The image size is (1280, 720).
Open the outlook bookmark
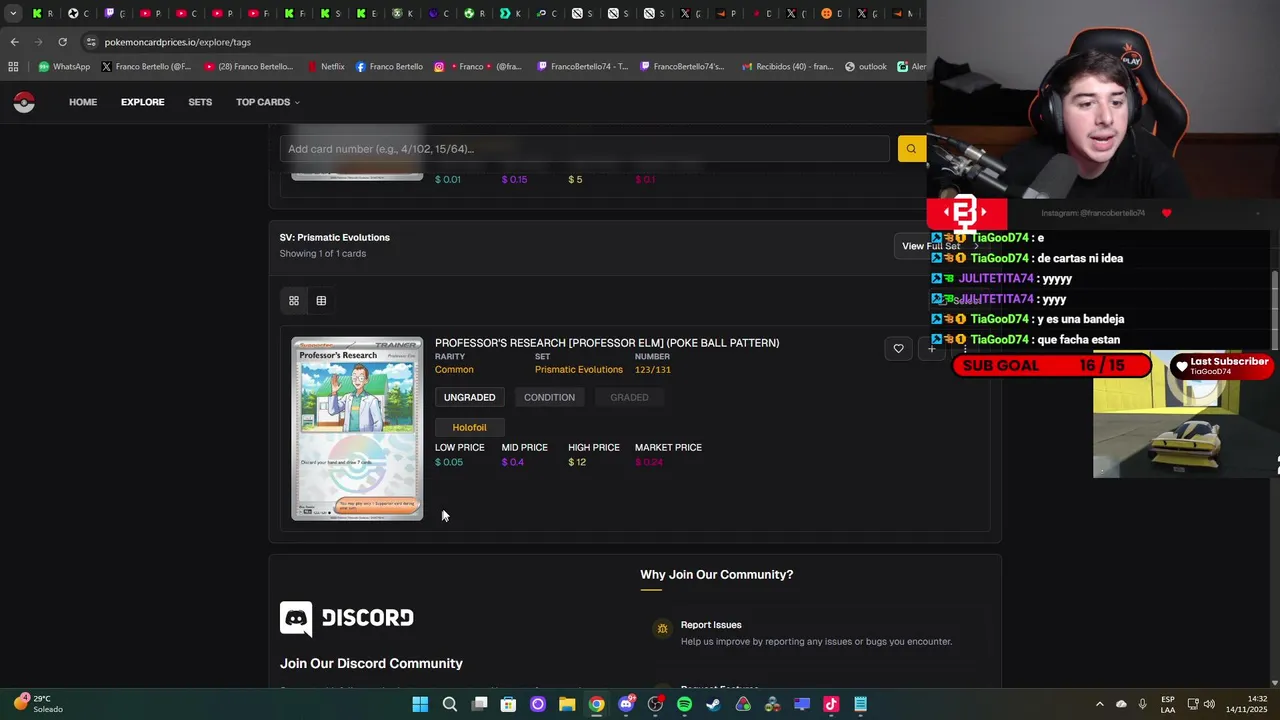pos(866,67)
